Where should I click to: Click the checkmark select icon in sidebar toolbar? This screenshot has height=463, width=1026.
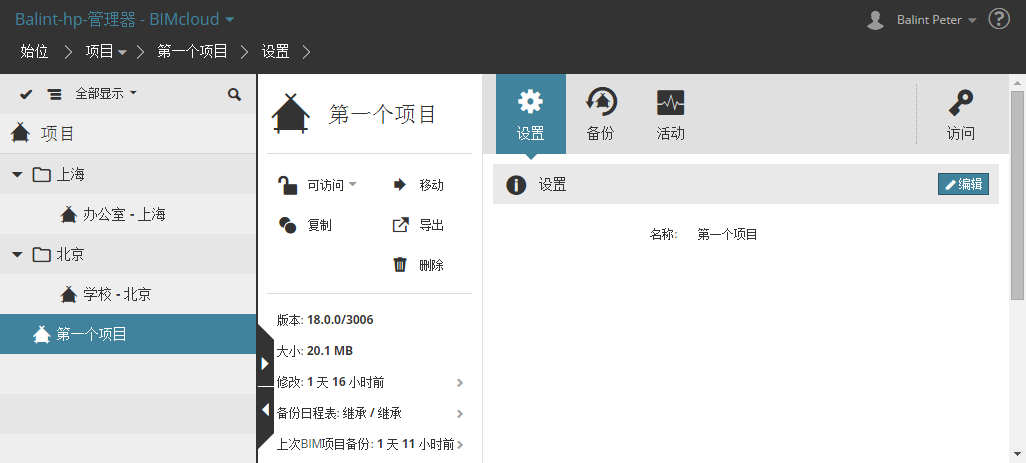pyautogui.click(x=26, y=94)
